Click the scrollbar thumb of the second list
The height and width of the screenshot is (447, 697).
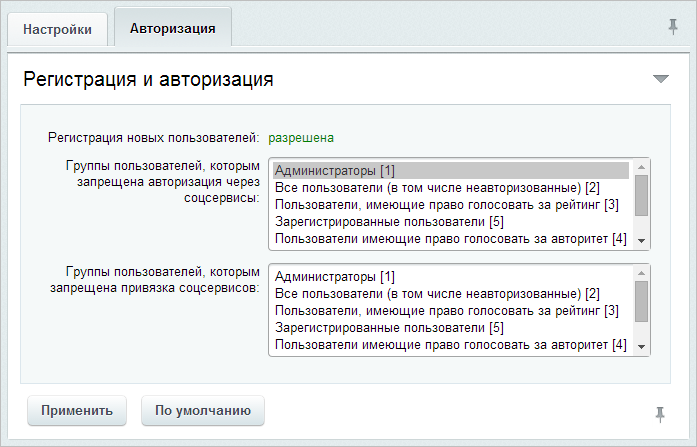pyautogui.click(x=641, y=301)
